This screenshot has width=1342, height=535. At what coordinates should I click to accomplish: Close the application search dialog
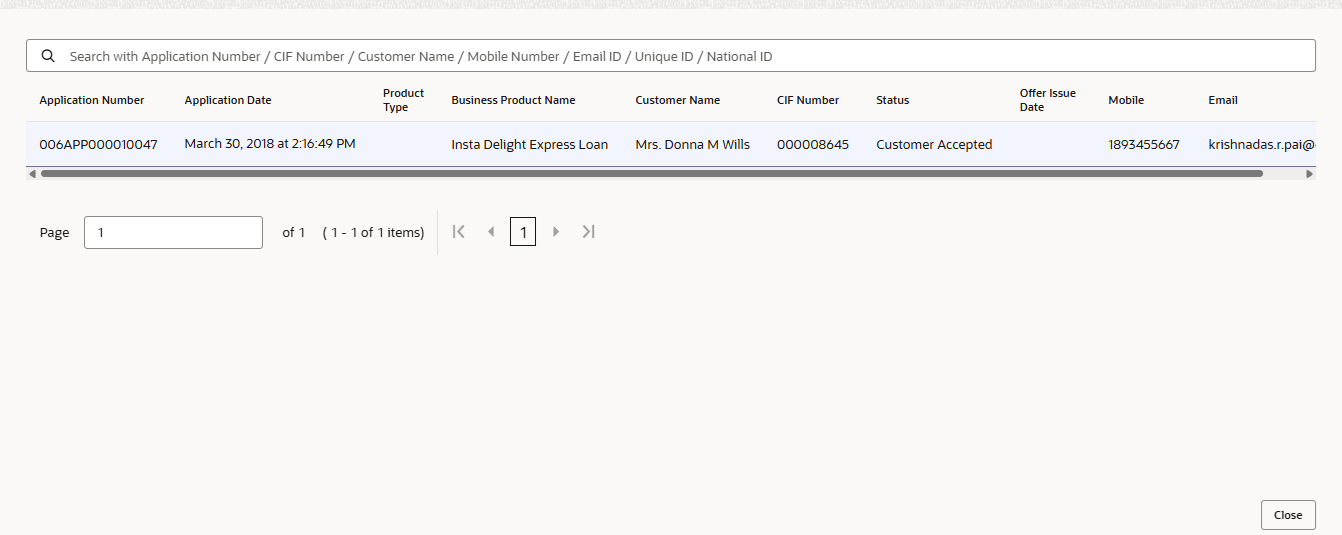(1287, 515)
